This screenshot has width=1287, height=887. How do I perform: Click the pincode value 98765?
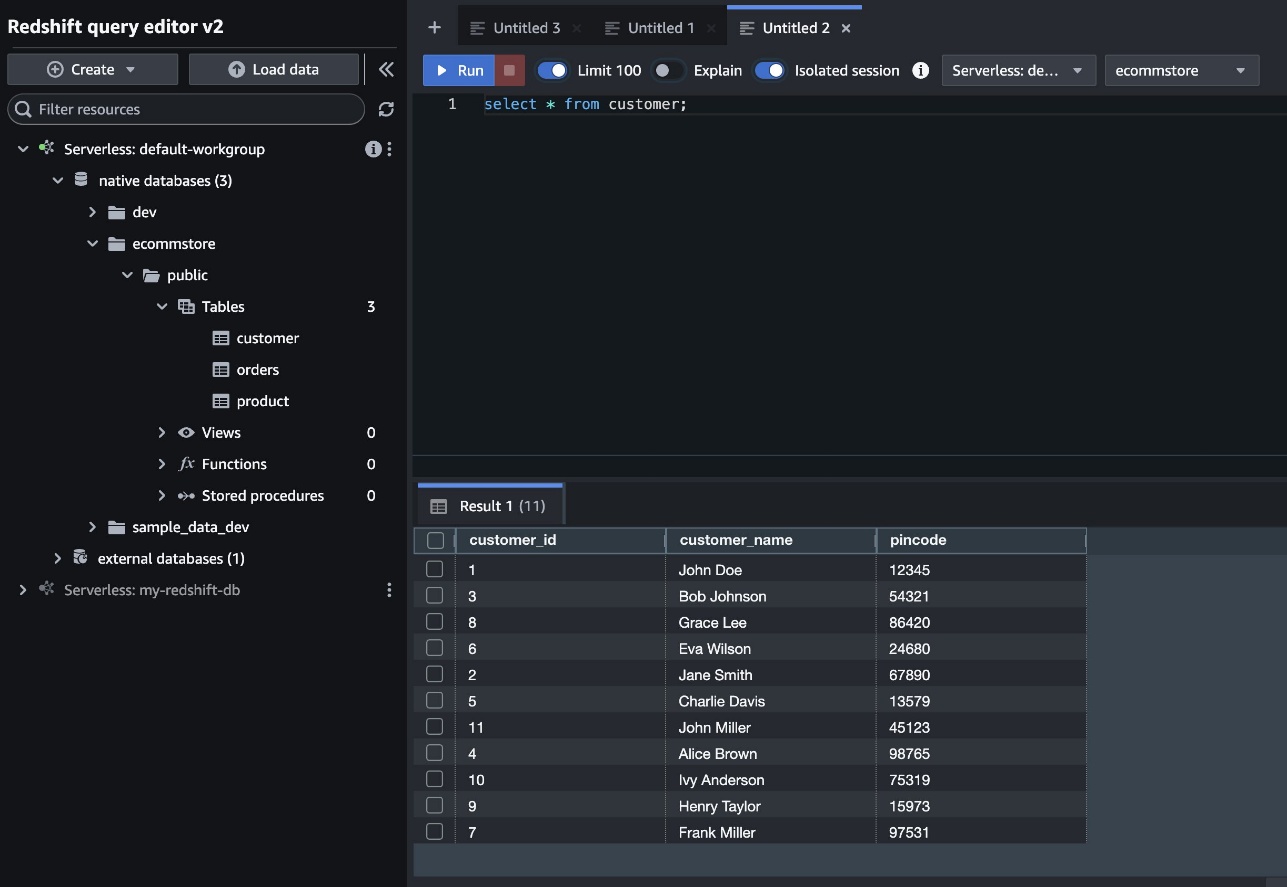pos(909,753)
